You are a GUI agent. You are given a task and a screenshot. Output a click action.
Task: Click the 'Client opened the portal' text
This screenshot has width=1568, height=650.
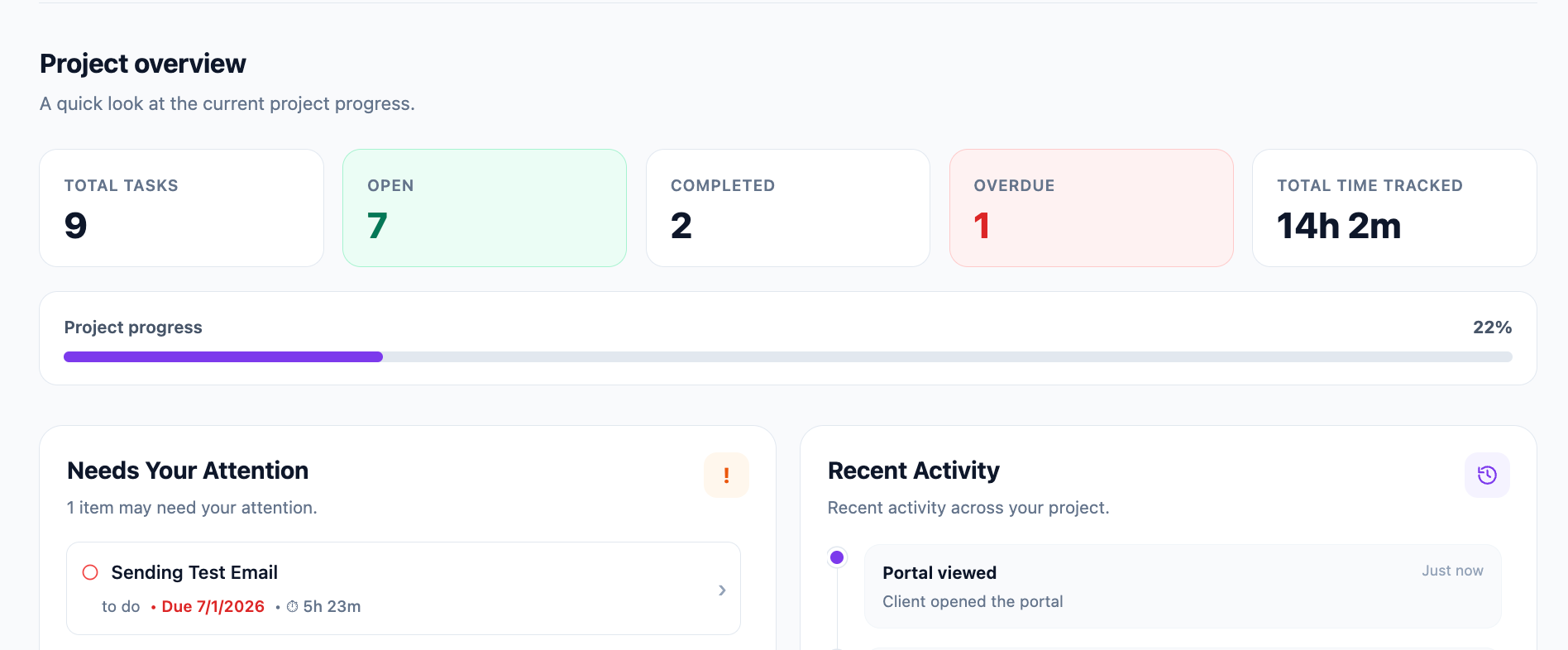coord(973,602)
